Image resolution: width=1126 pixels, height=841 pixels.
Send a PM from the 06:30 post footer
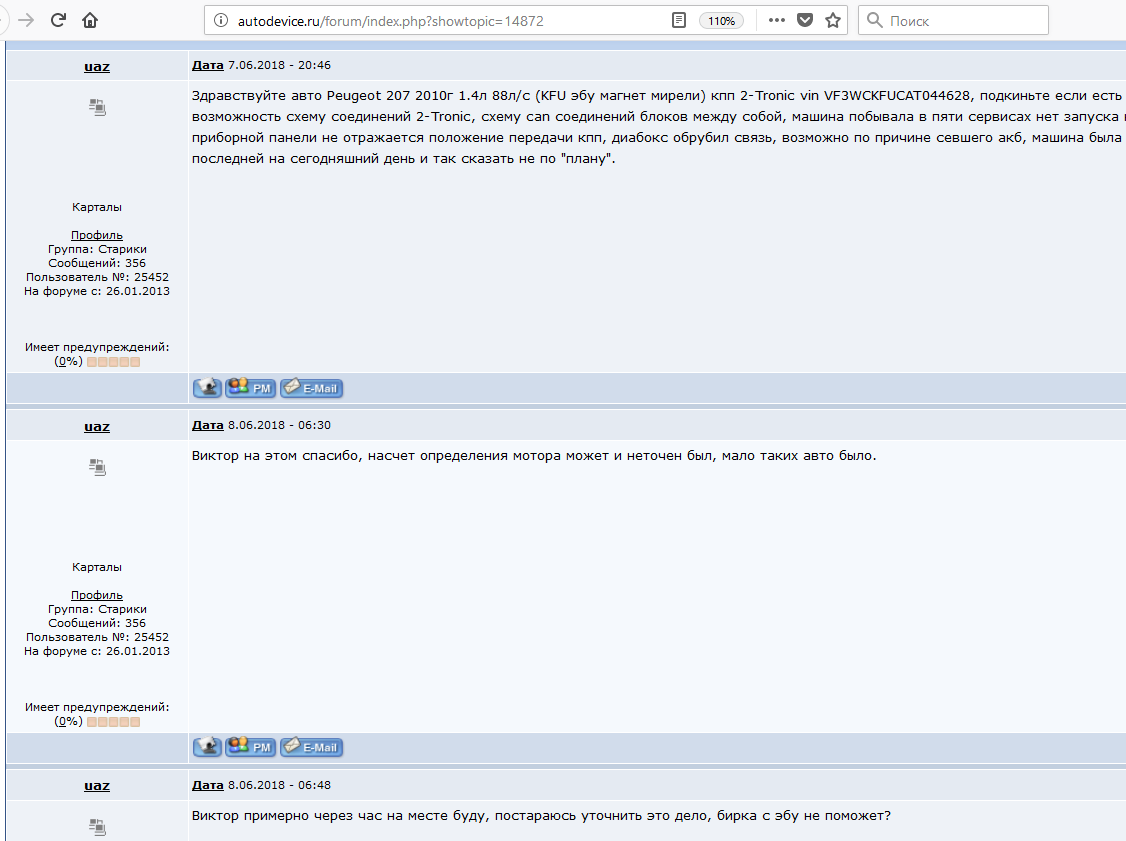(250, 747)
